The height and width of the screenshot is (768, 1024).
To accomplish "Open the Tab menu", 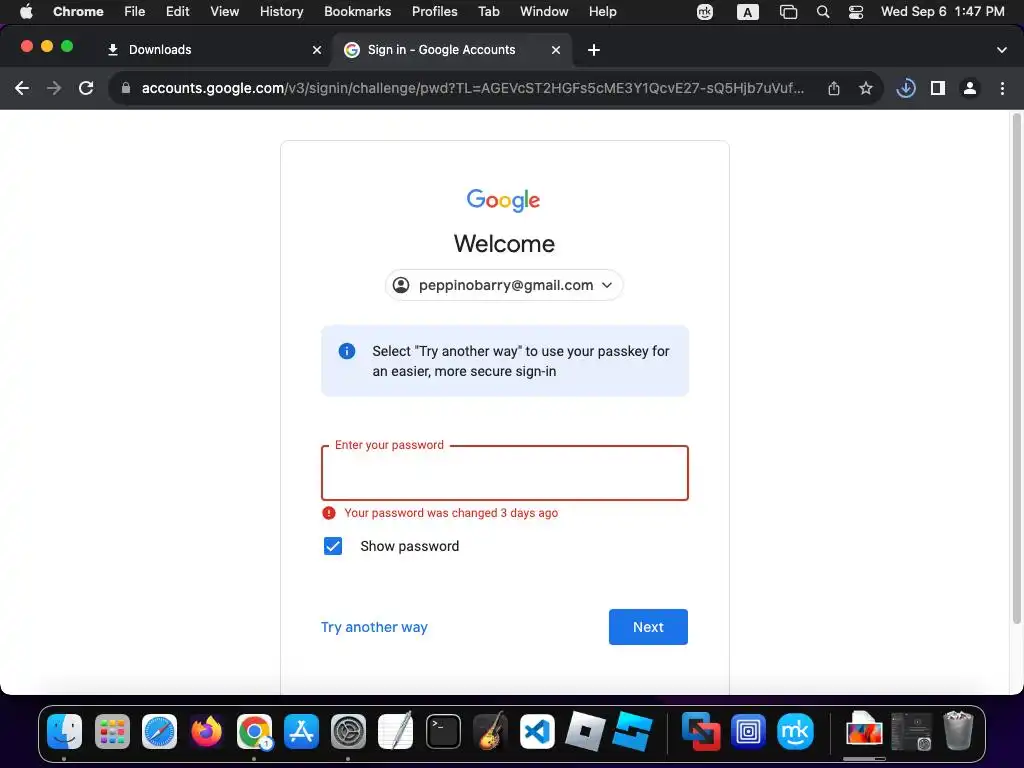I will 488,11.
